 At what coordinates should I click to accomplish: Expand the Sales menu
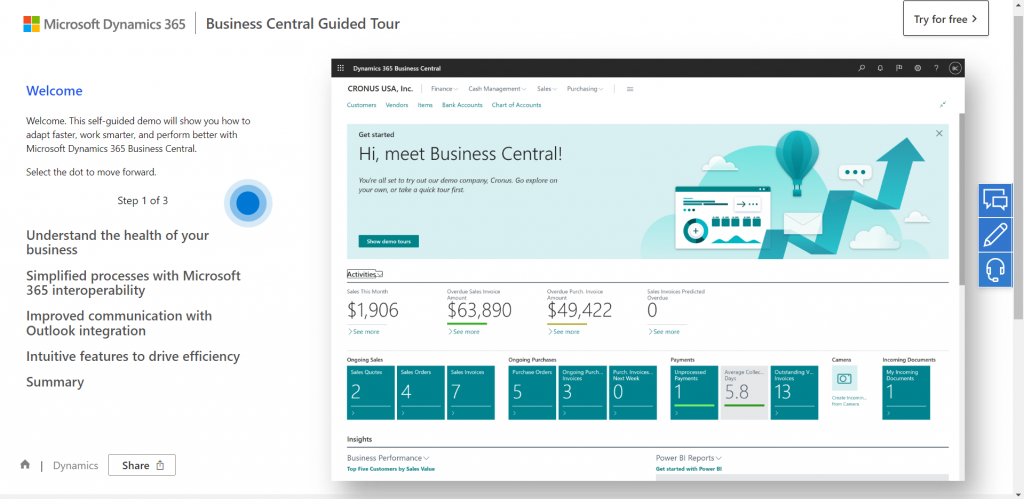(547, 89)
